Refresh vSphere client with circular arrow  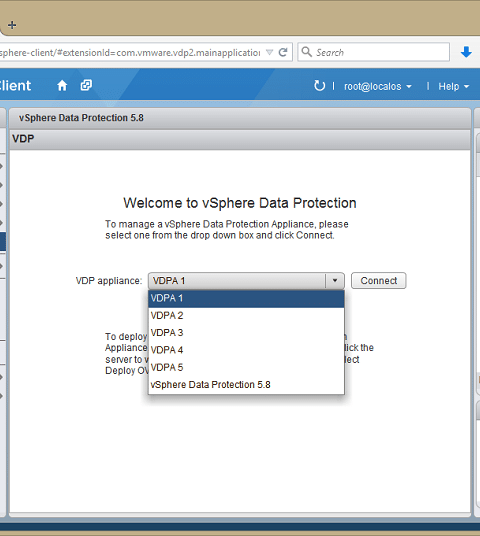319,85
